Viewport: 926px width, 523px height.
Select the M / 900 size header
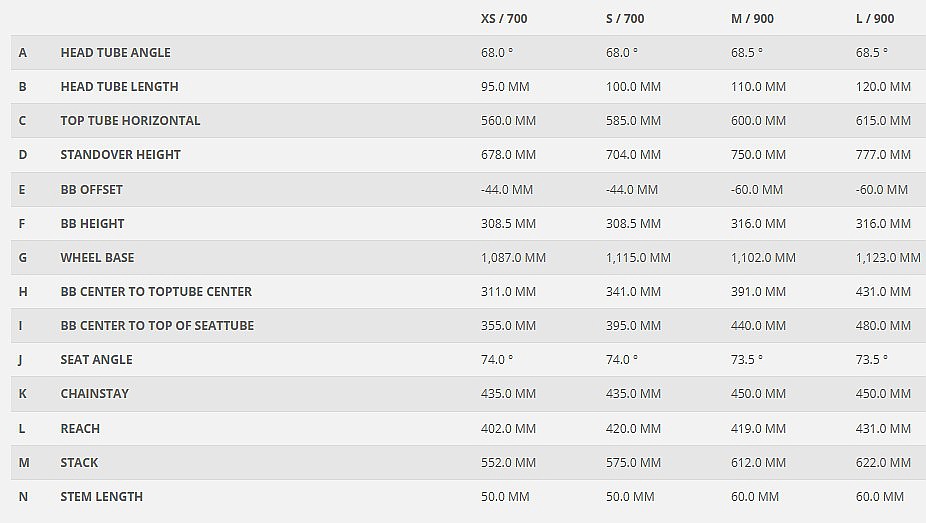coord(752,18)
